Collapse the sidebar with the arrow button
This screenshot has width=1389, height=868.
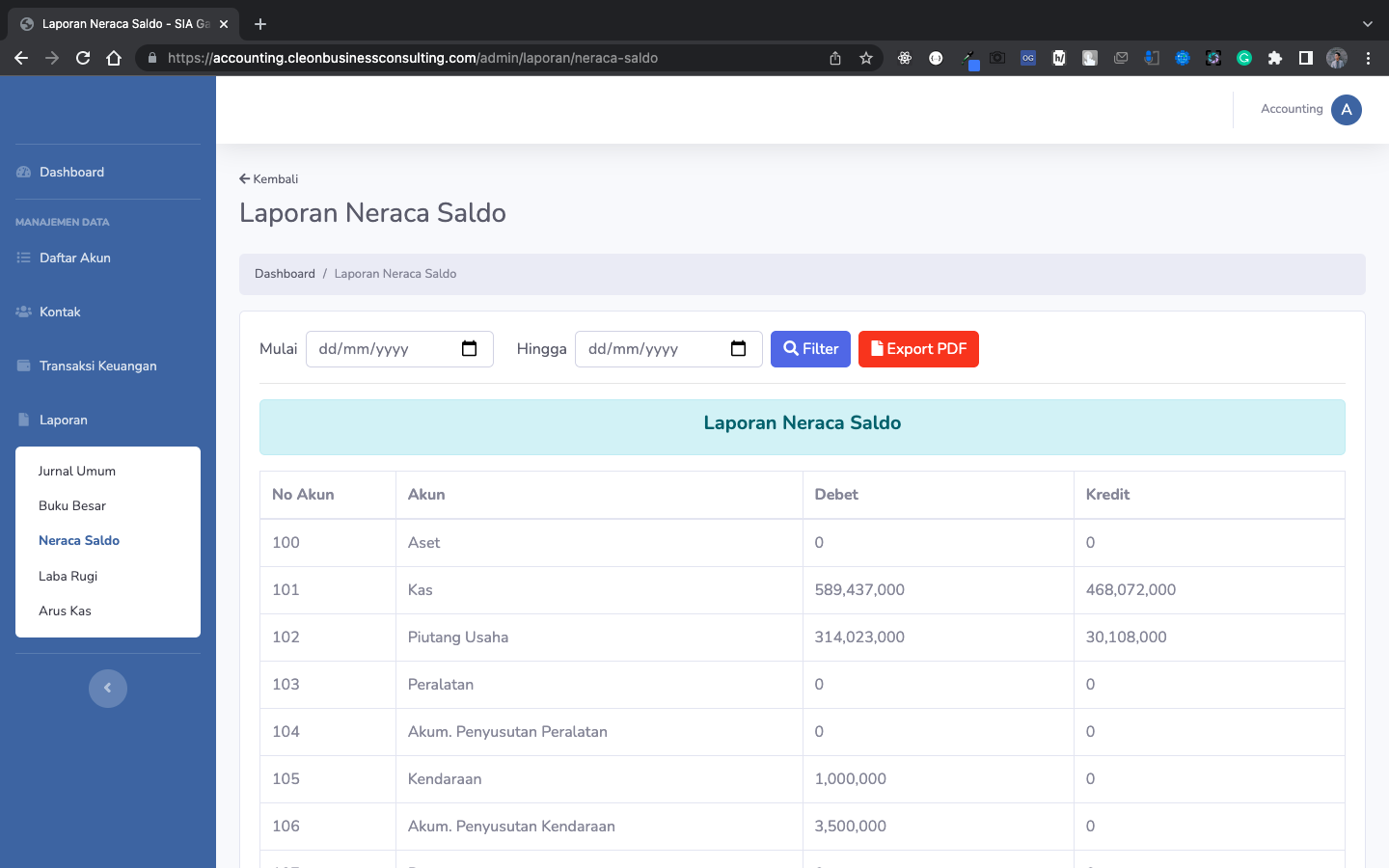pos(108,689)
